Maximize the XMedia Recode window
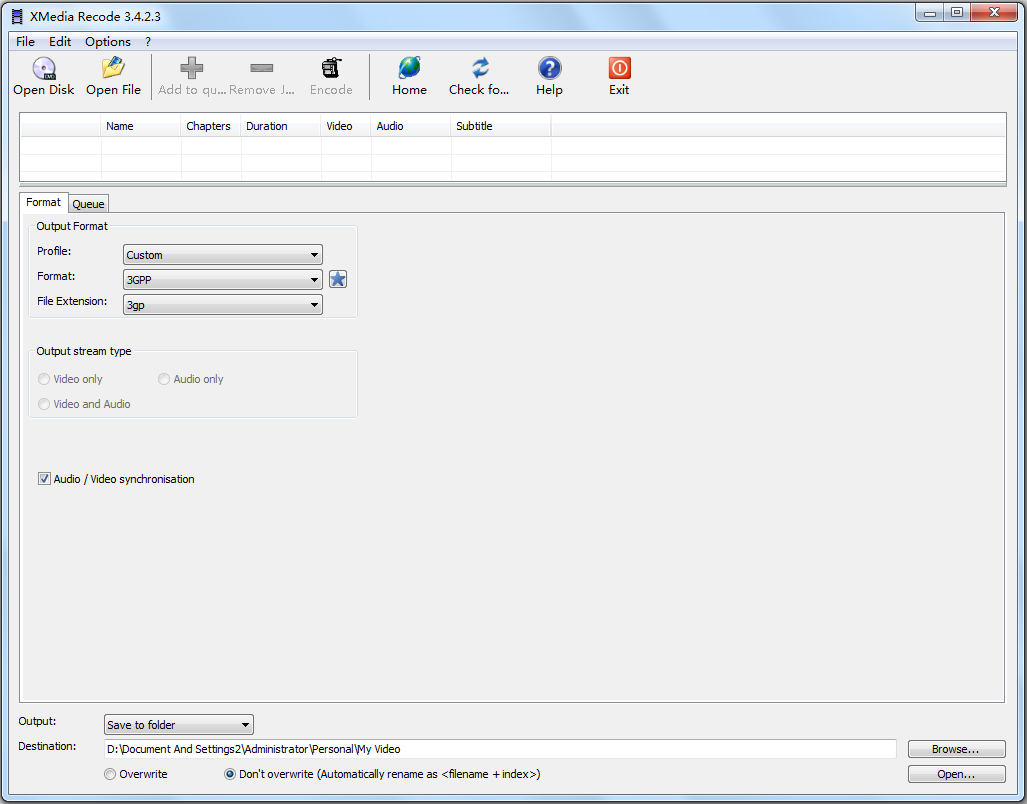 (x=957, y=12)
